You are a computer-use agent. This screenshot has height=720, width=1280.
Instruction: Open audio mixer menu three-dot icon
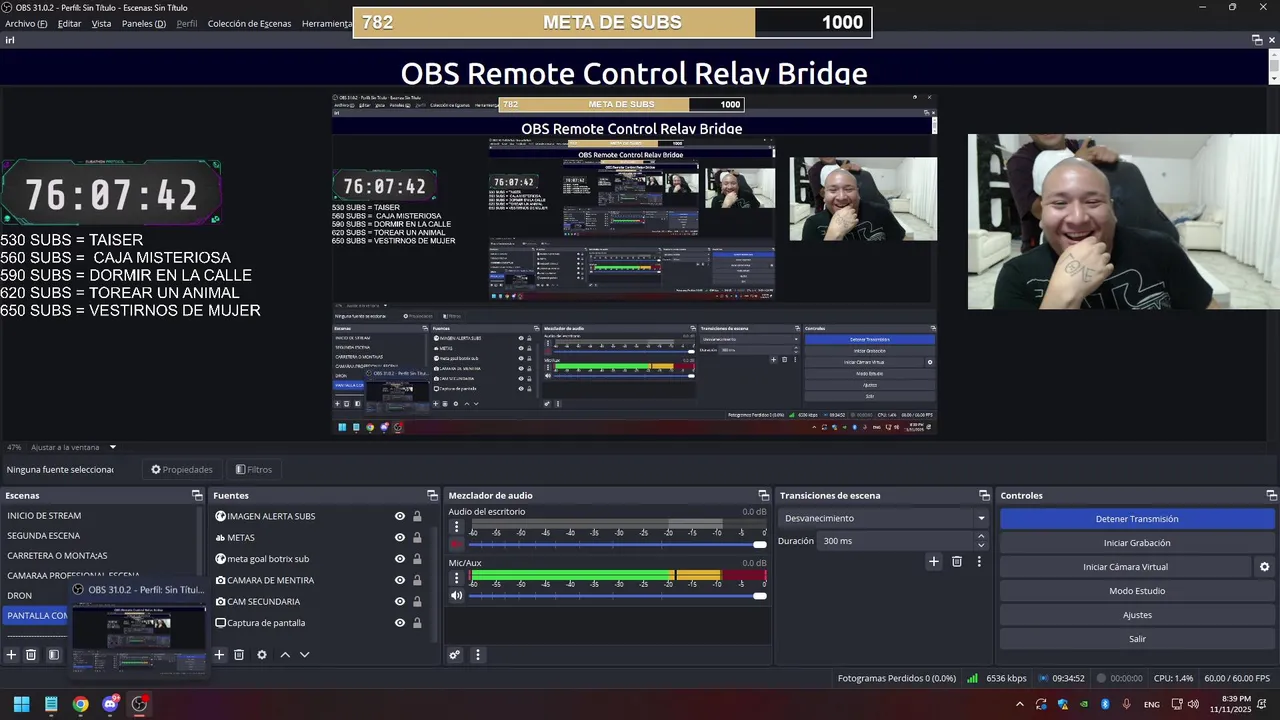pyautogui.click(x=477, y=655)
